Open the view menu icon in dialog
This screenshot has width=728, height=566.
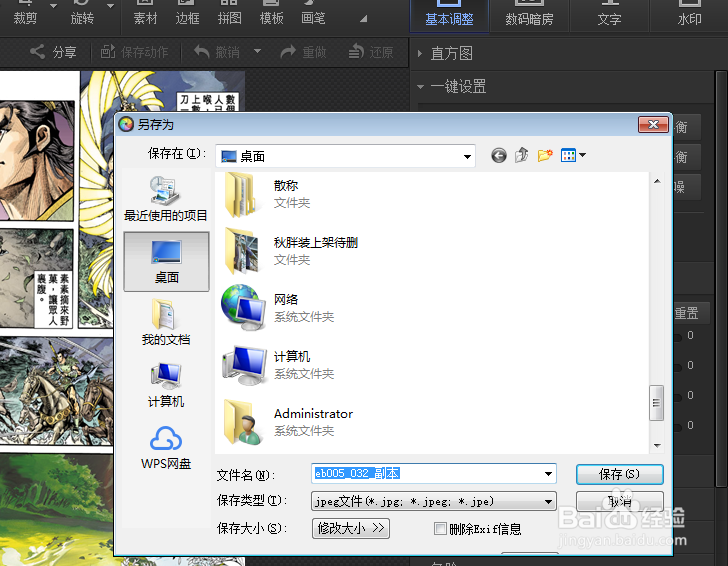click(573, 155)
